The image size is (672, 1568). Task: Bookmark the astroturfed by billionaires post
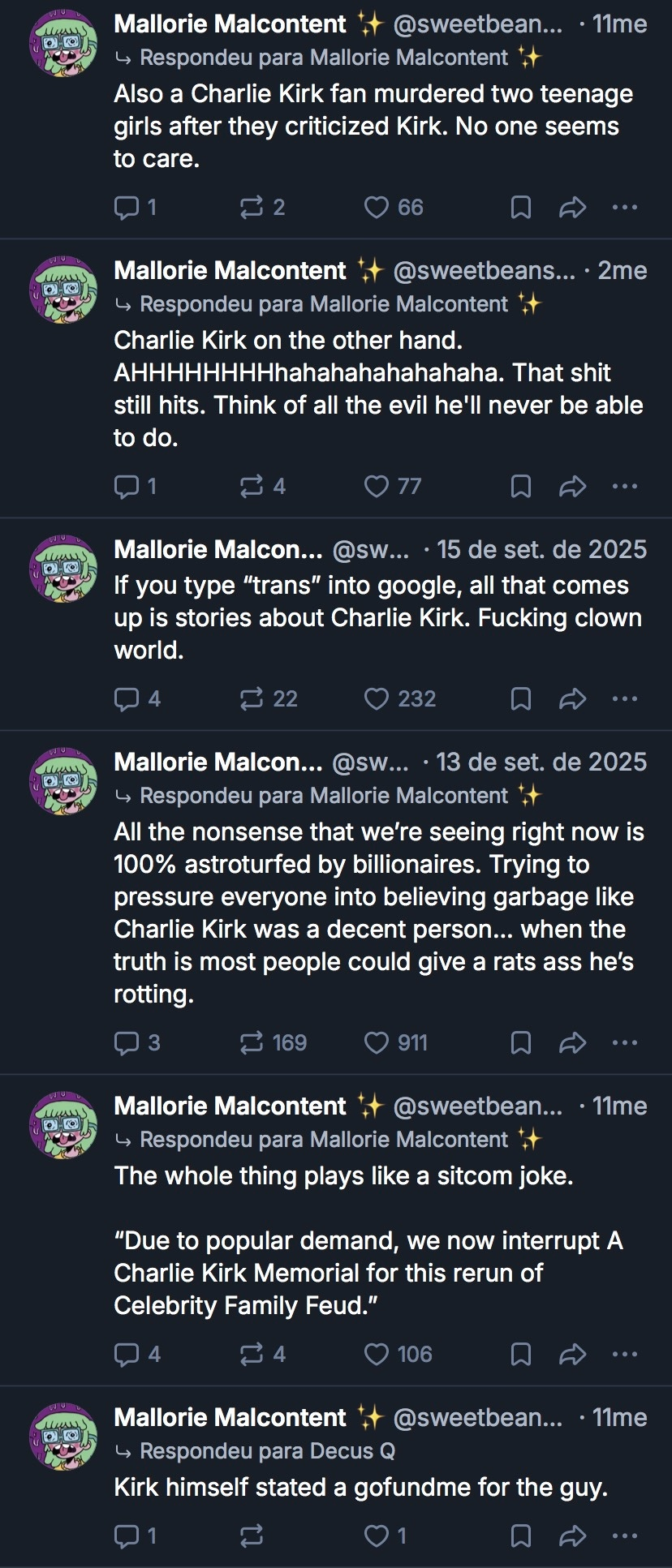(x=521, y=1042)
